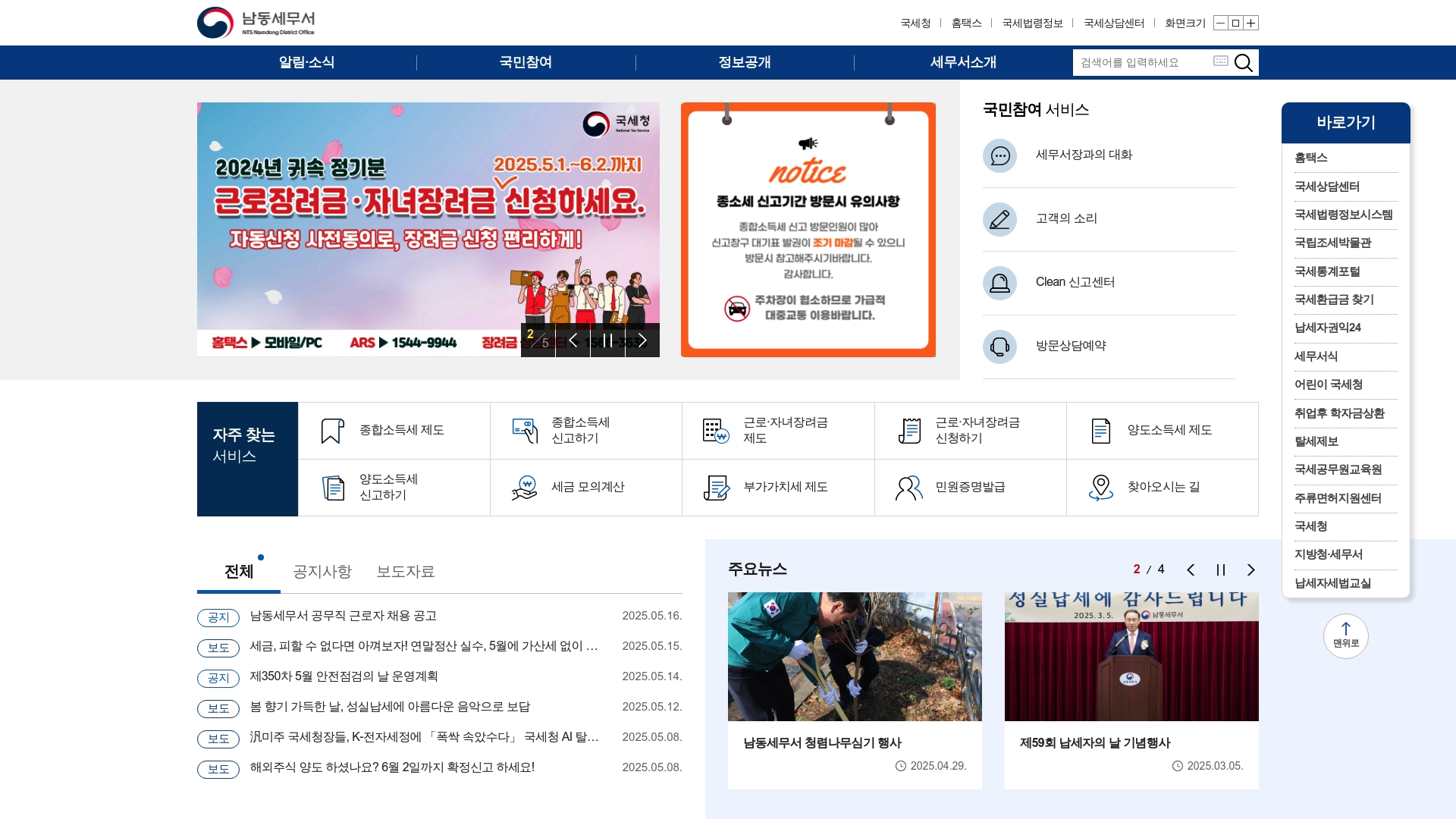Select the 전체 news tab
1456x819 pixels.
[x=239, y=571]
